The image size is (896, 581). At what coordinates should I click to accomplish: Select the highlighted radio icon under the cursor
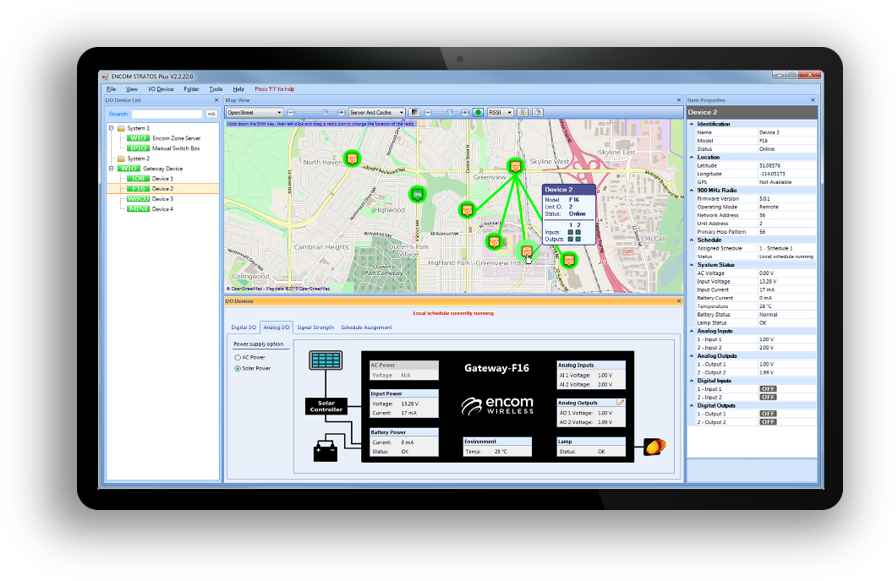527,250
